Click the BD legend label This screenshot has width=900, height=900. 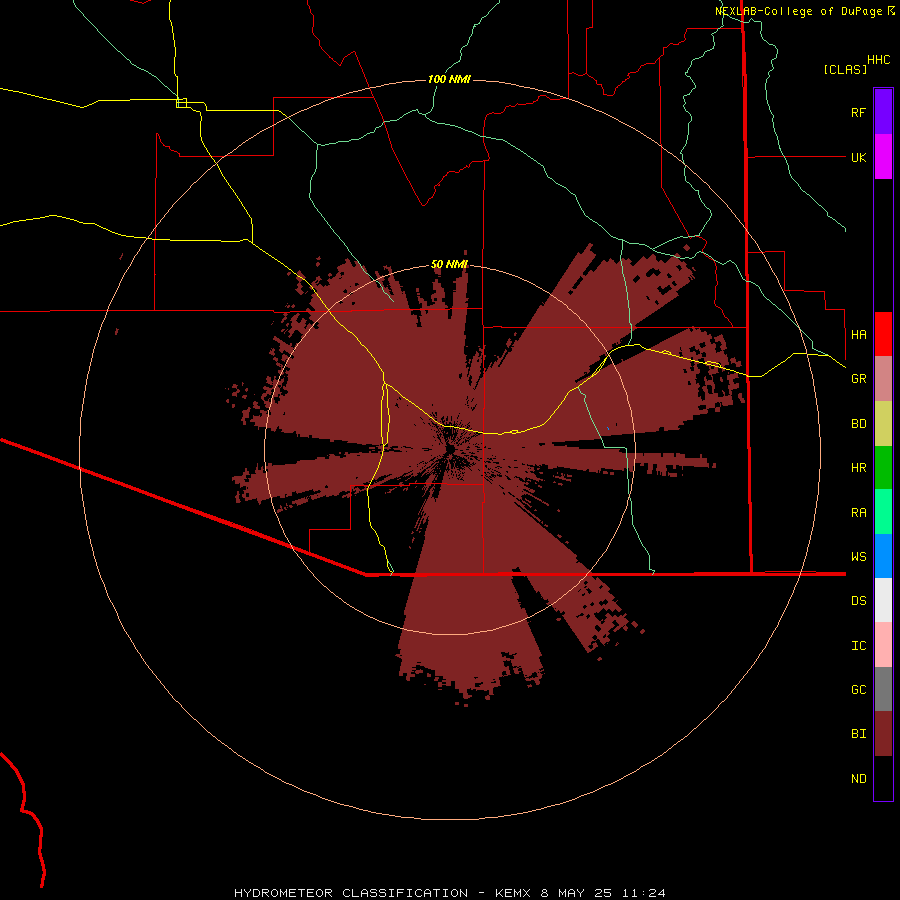pos(858,424)
